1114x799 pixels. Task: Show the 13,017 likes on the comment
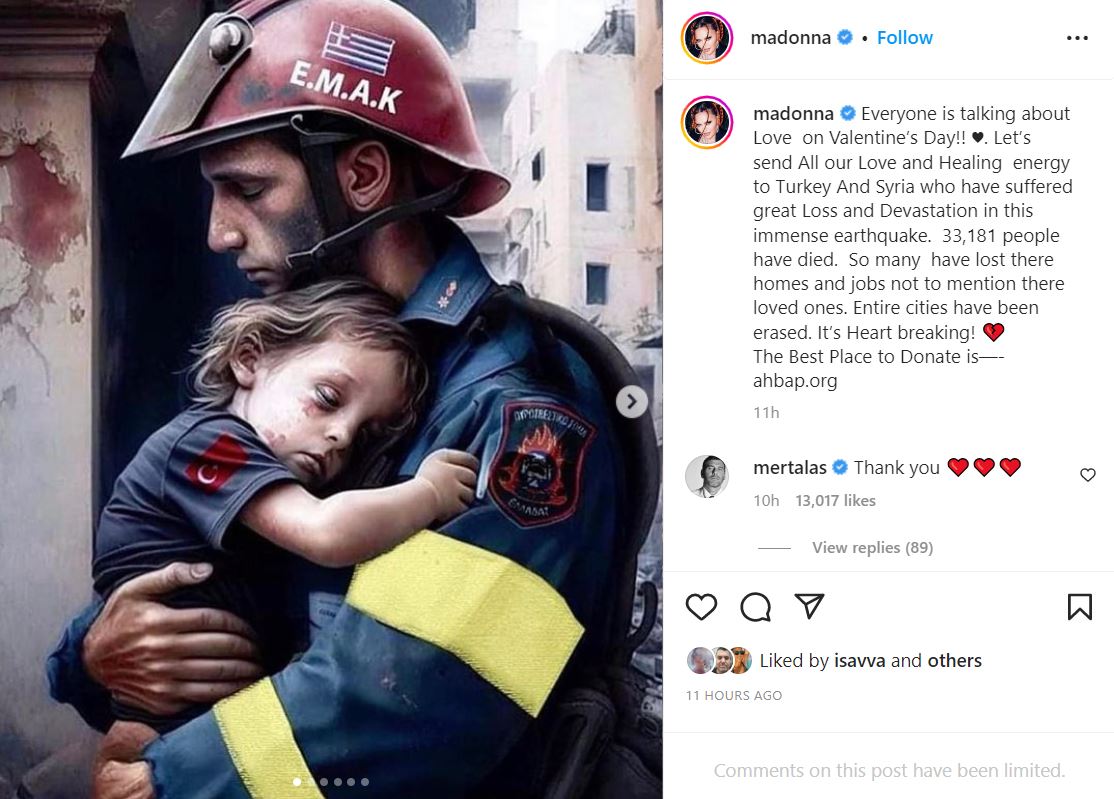(x=836, y=501)
